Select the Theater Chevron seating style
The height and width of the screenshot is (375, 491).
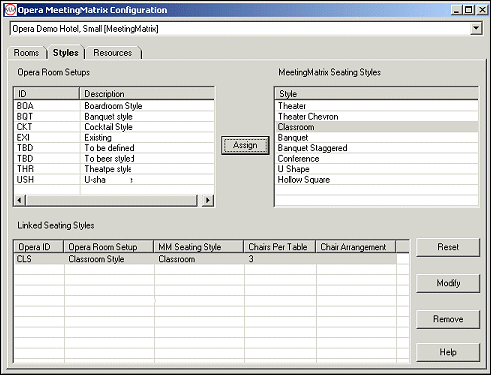376,116
